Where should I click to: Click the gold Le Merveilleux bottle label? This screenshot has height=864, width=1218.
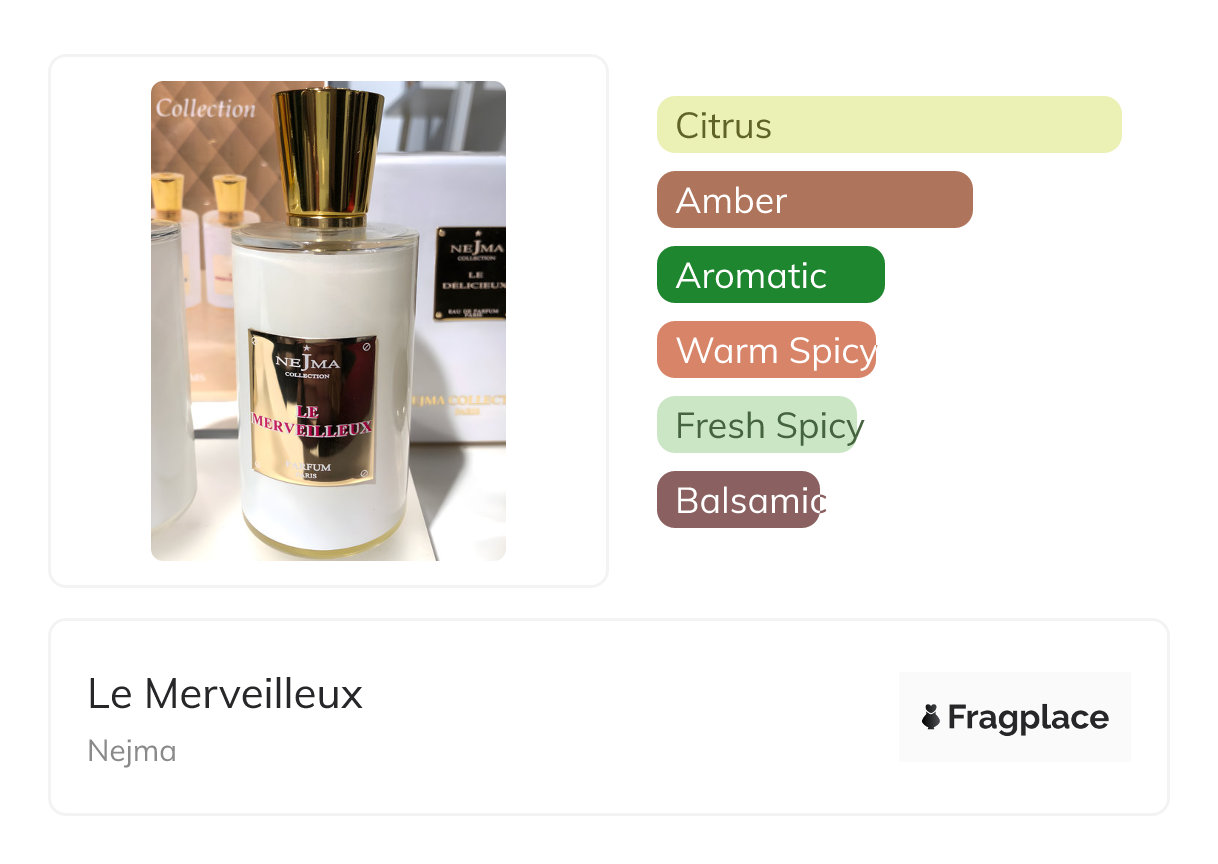coord(313,407)
